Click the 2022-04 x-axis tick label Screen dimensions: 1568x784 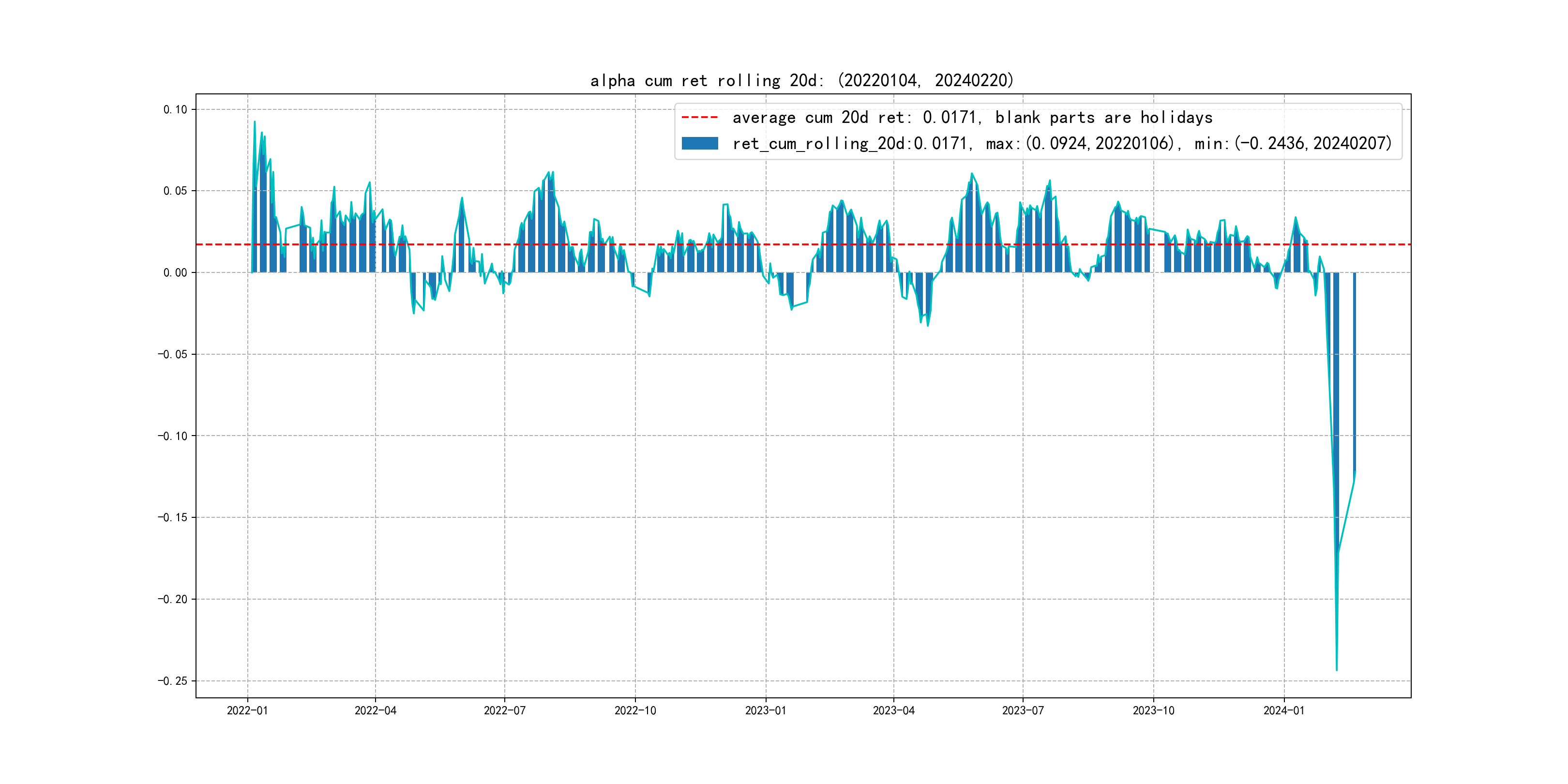pos(376,710)
